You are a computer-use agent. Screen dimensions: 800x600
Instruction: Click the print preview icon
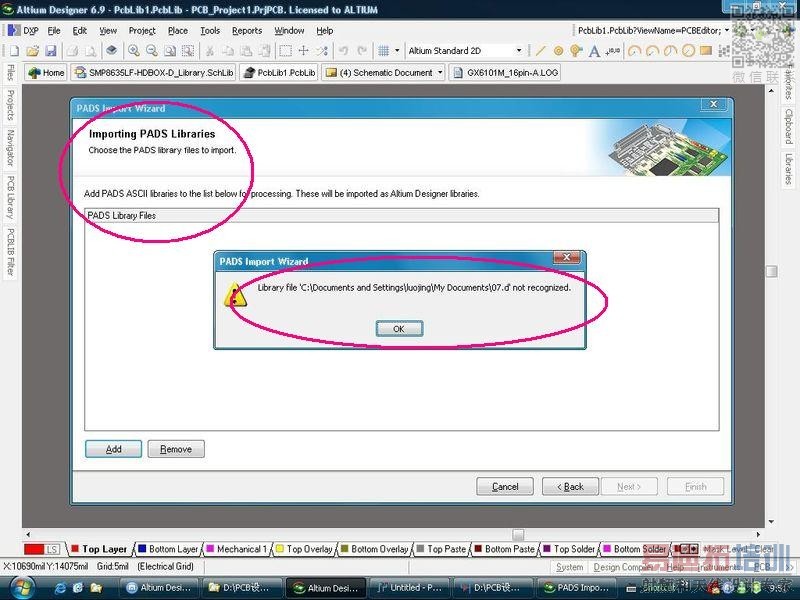pos(90,51)
